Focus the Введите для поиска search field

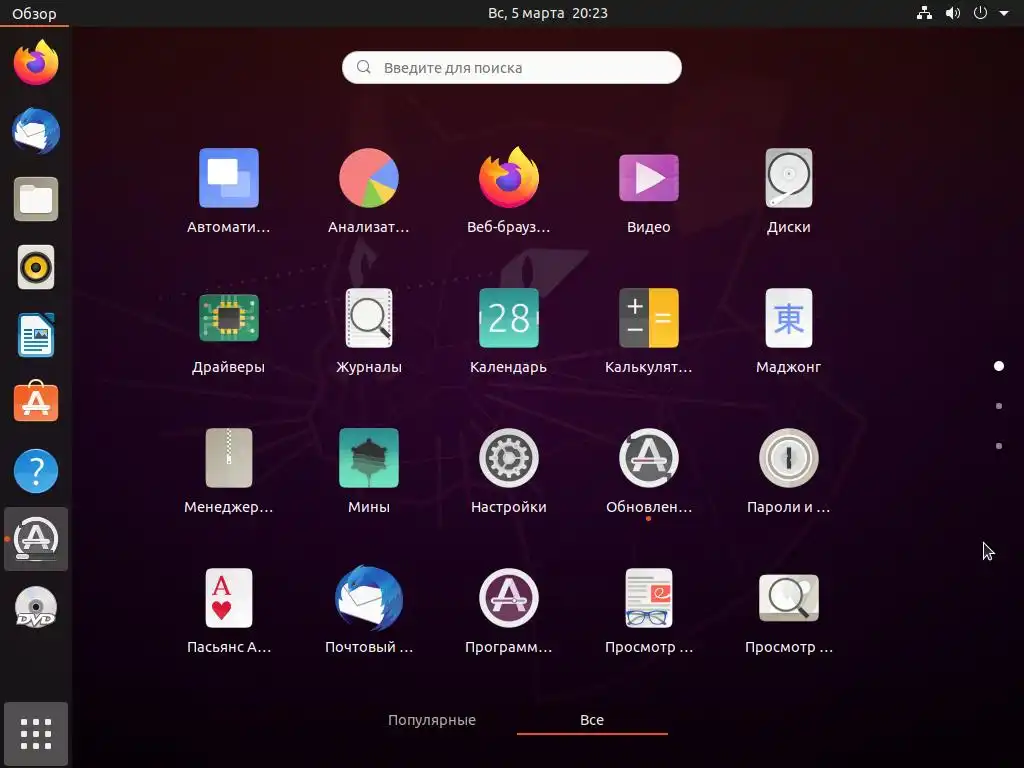(511, 67)
